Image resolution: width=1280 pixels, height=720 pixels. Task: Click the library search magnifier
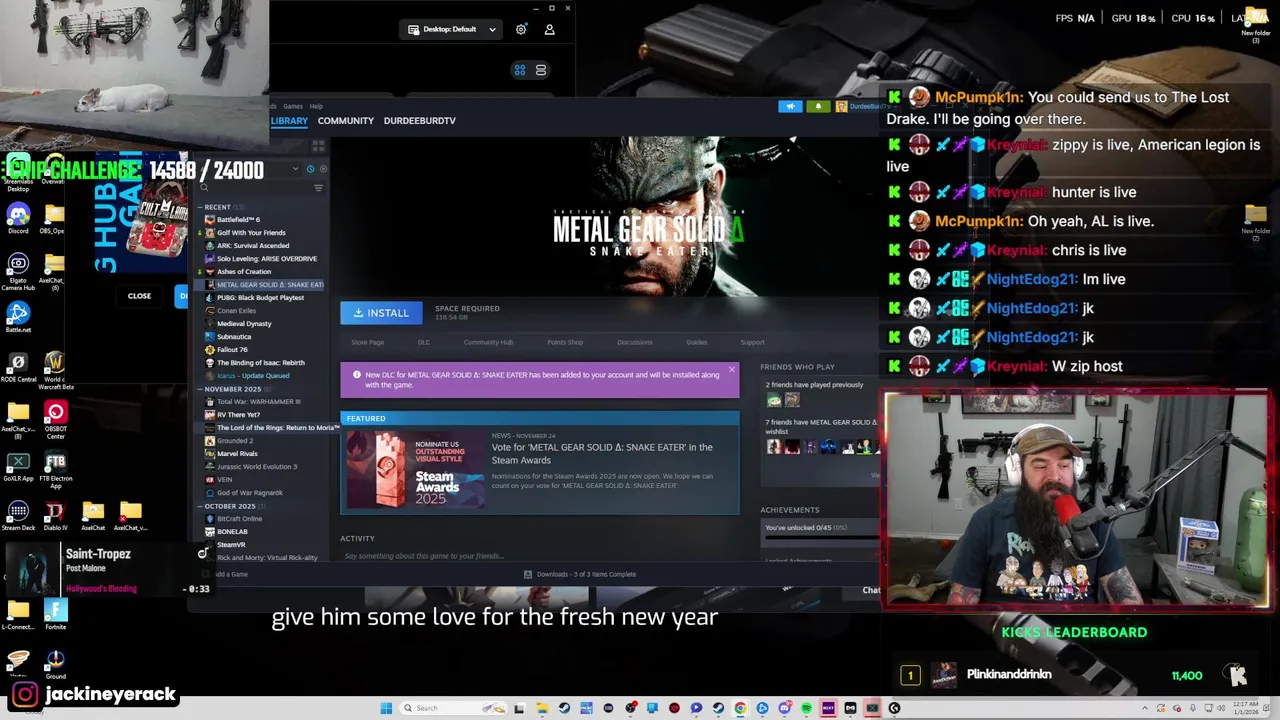(204, 188)
